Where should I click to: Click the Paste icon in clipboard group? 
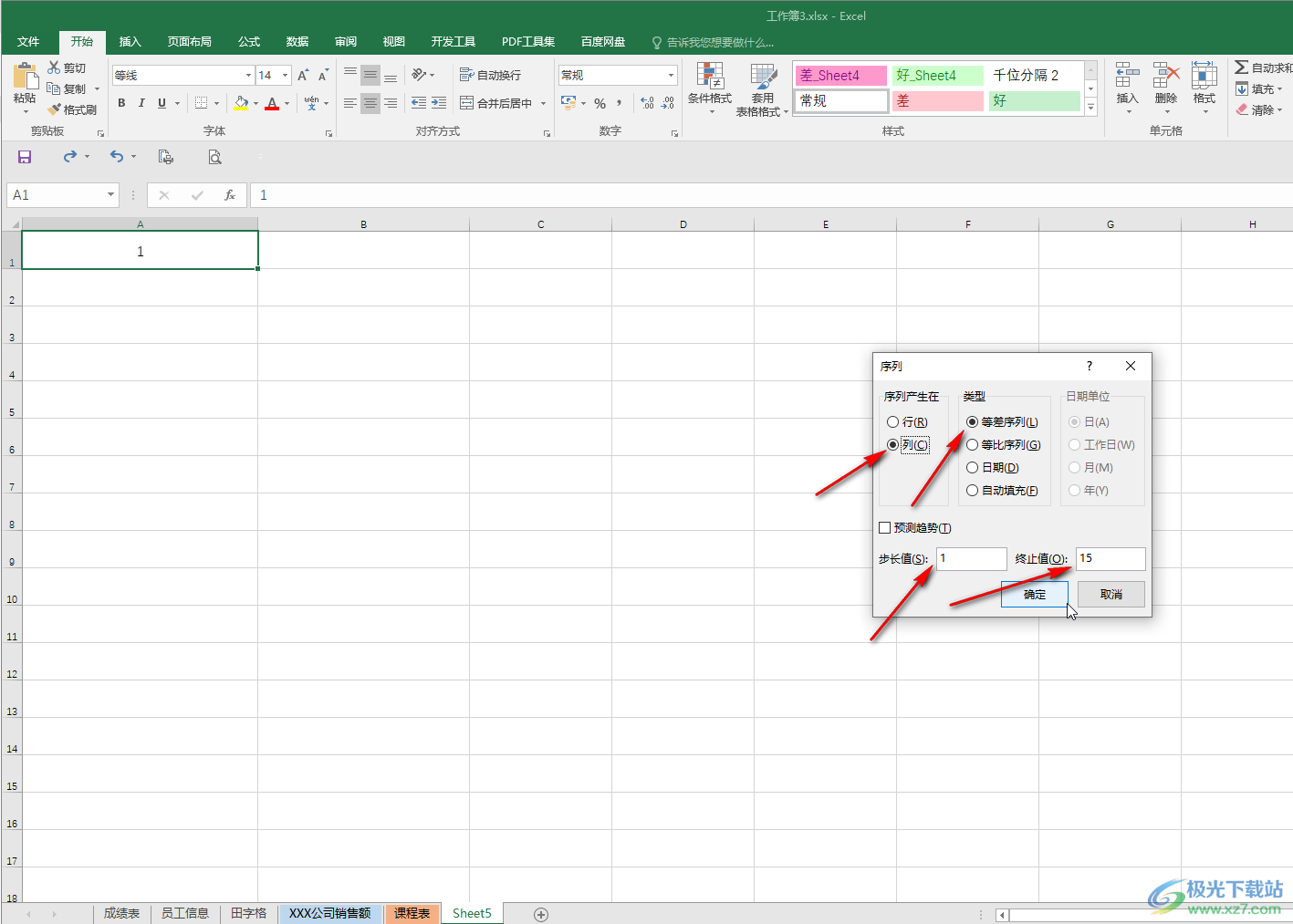pos(25,77)
